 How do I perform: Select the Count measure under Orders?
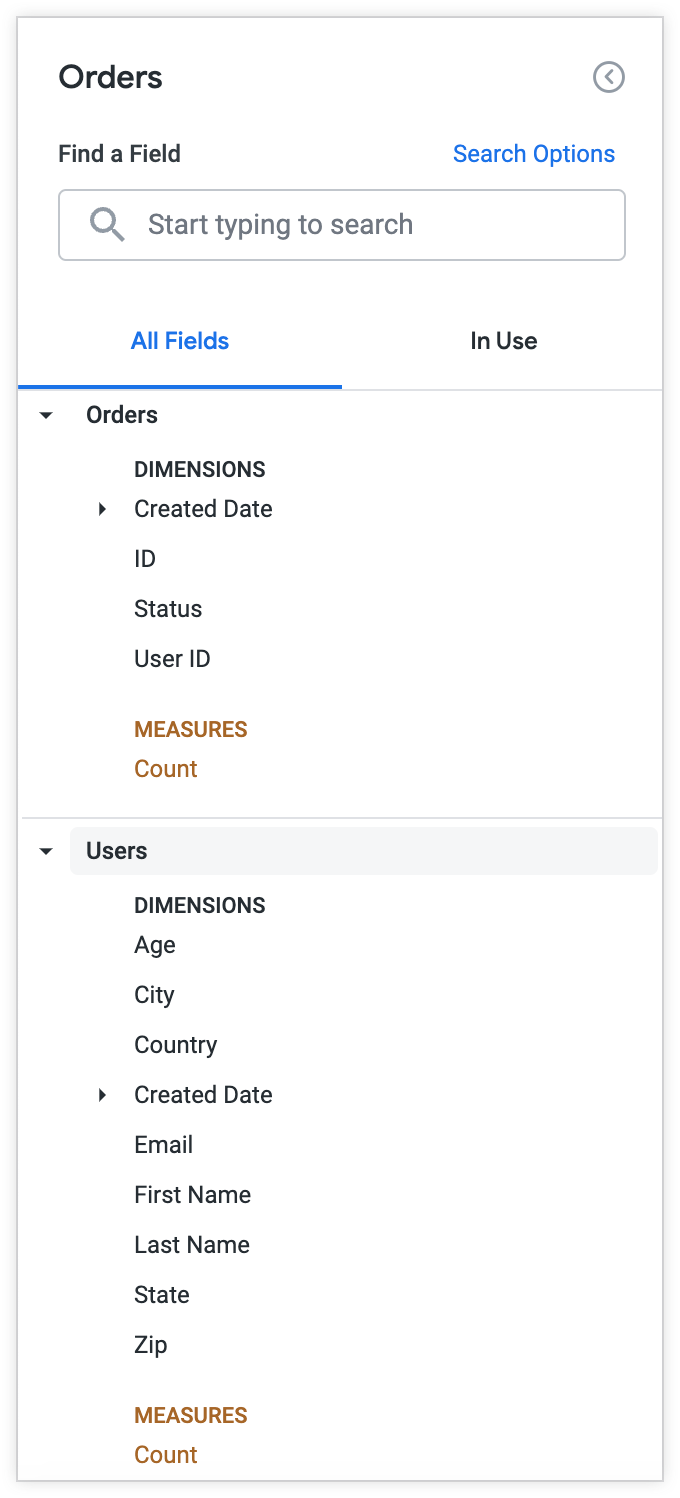coord(165,769)
